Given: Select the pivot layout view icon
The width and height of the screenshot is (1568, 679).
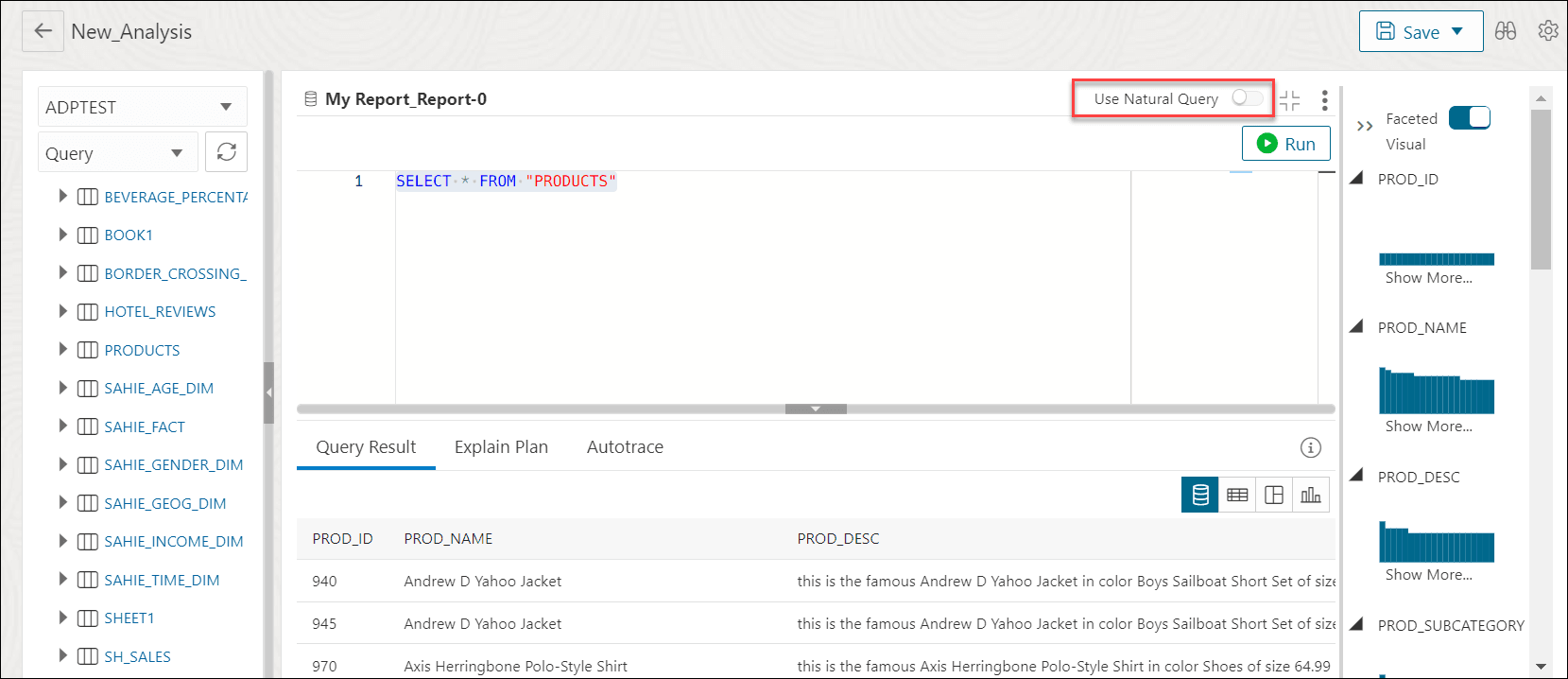Looking at the screenshot, I should click(1274, 495).
